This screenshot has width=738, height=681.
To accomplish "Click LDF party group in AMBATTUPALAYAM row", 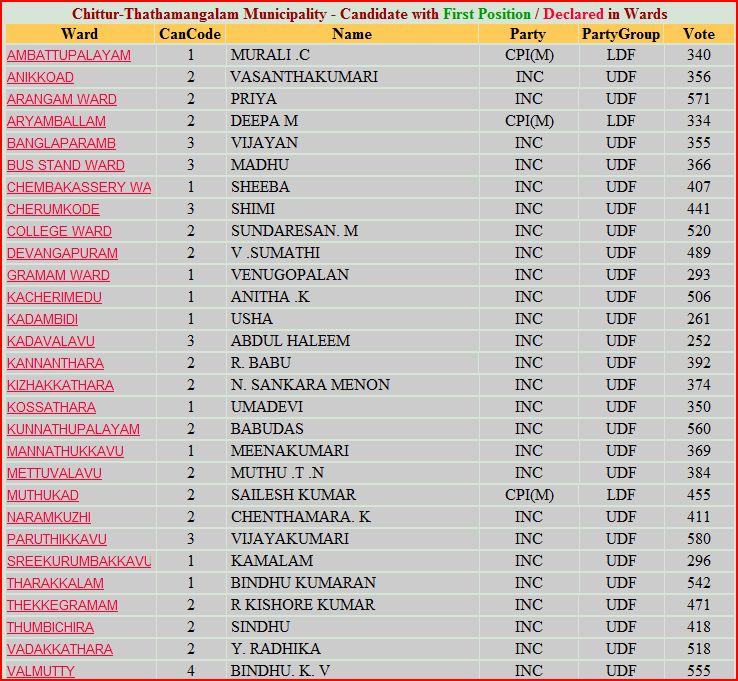I will coord(621,55).
